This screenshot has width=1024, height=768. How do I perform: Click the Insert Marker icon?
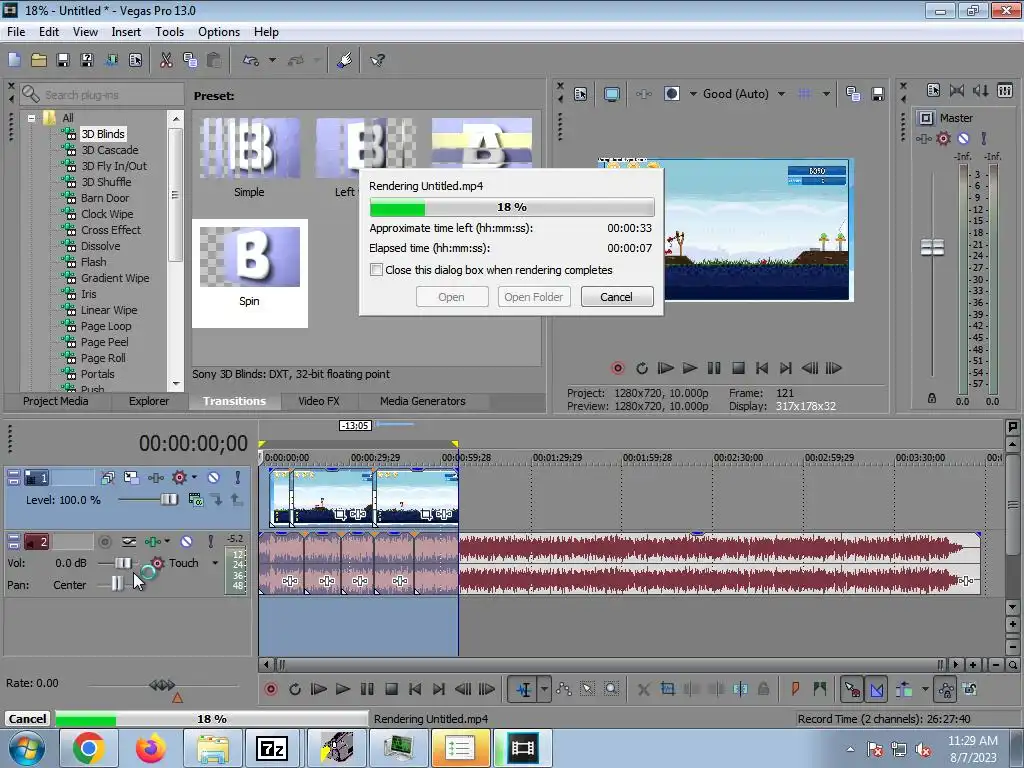coord(795,689)
